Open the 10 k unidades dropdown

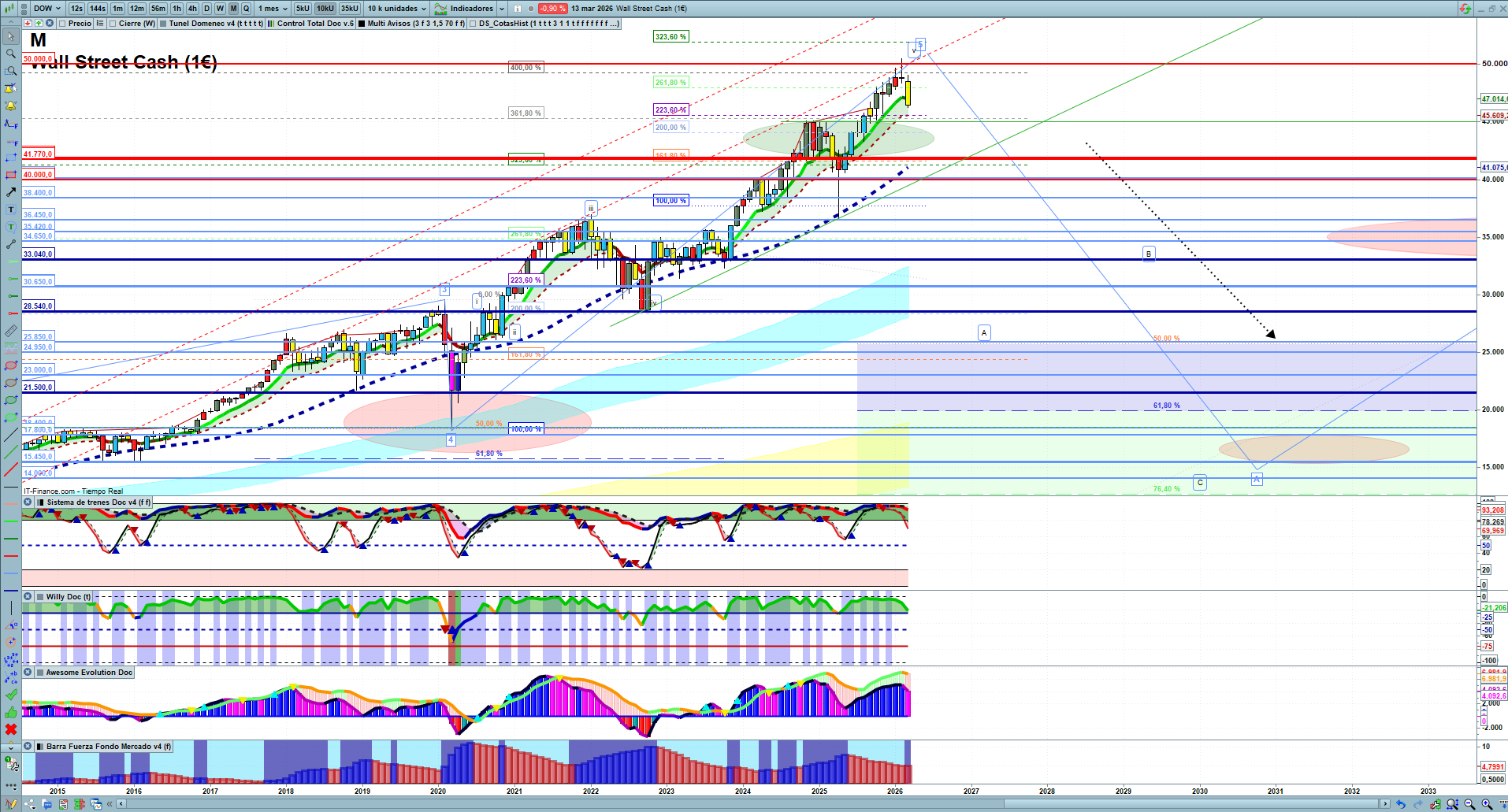397,9
